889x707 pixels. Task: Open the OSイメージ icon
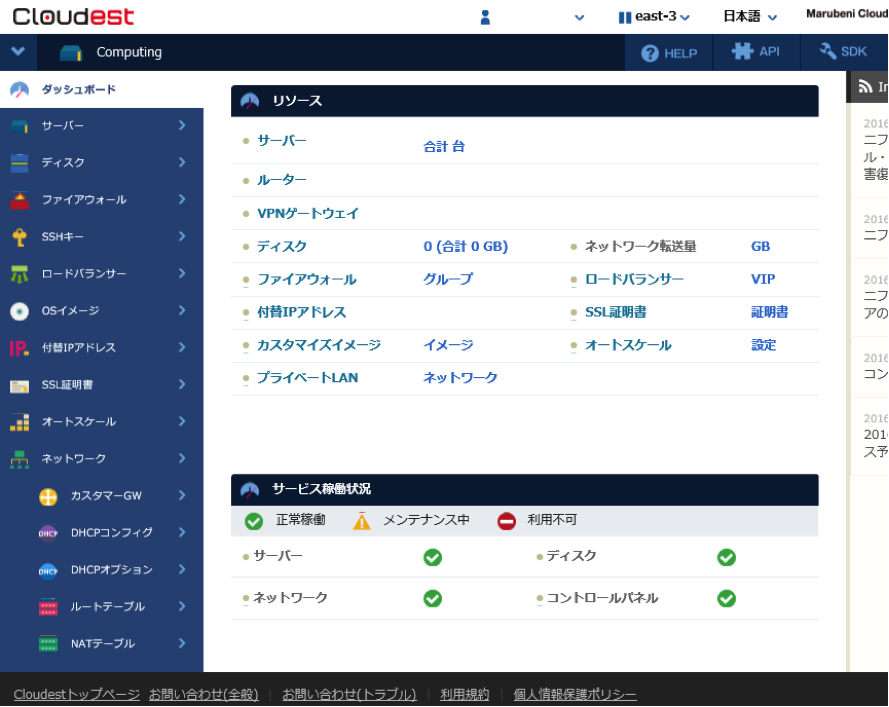18,310
